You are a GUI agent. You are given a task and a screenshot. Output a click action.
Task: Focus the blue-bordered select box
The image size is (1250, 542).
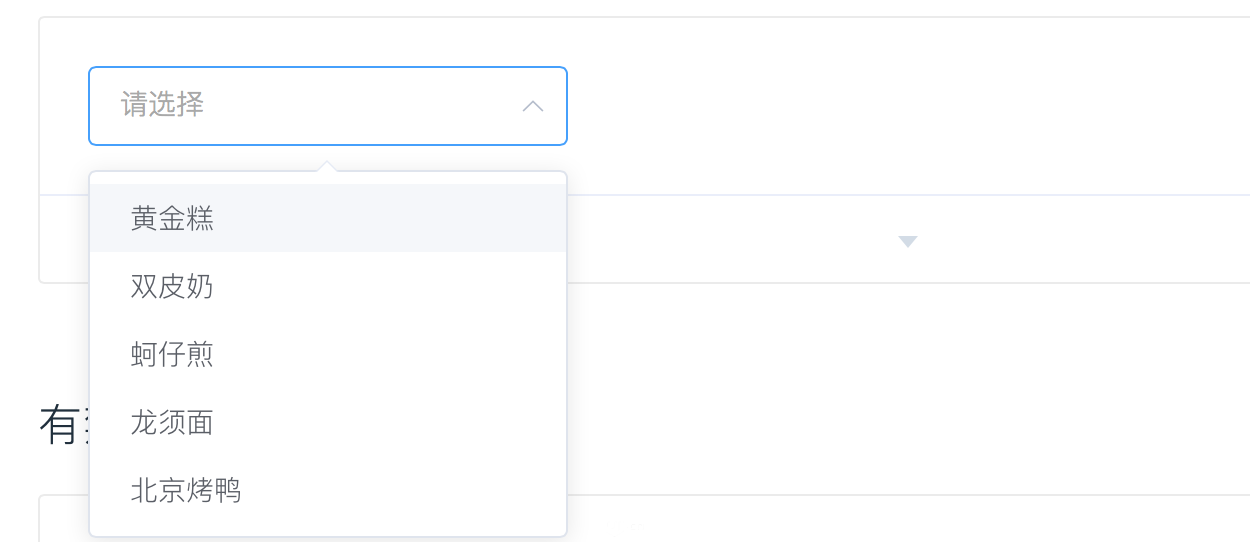point(328,106)
